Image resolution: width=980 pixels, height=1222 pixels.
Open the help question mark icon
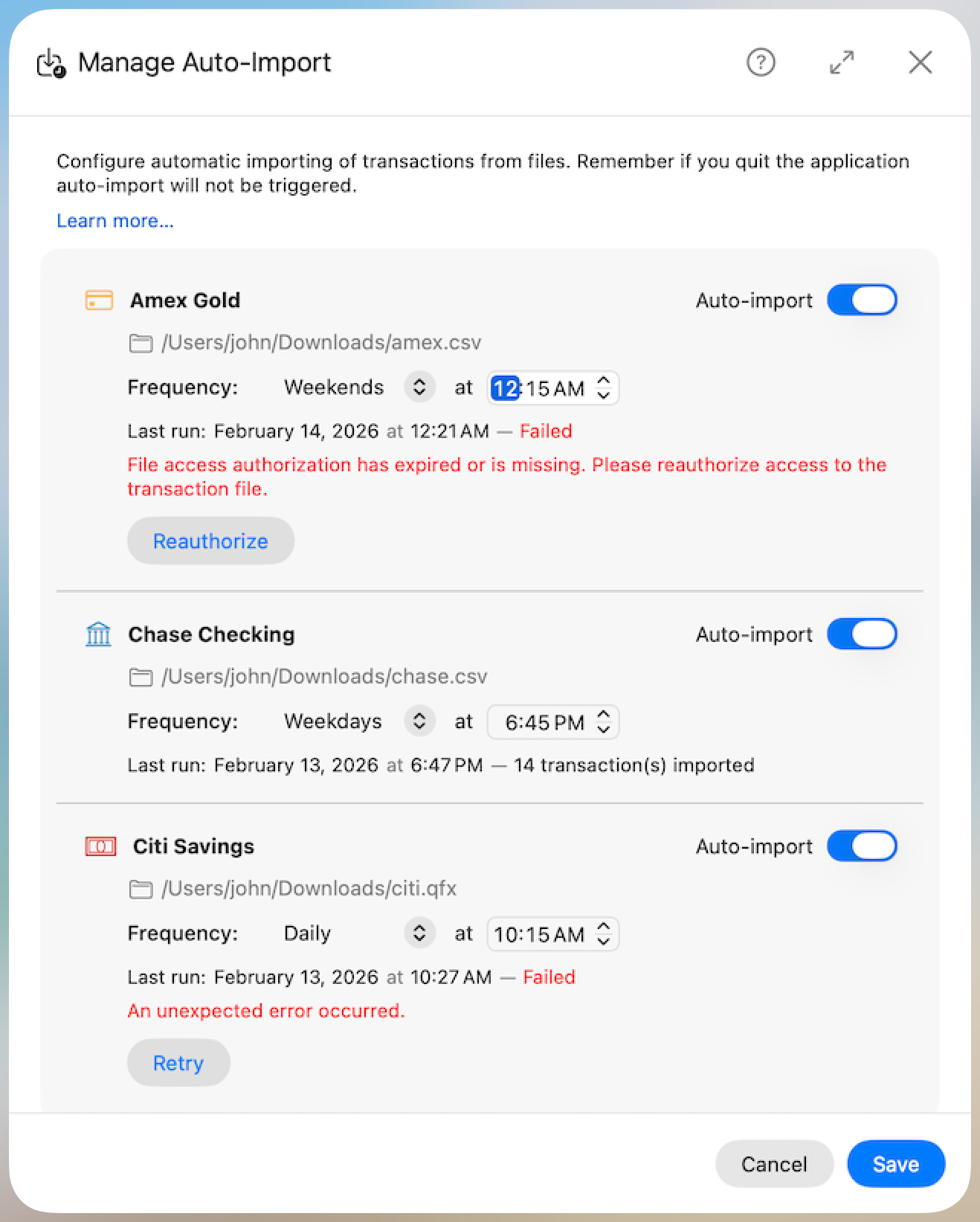pyautogui.click(x=760, y=62)
